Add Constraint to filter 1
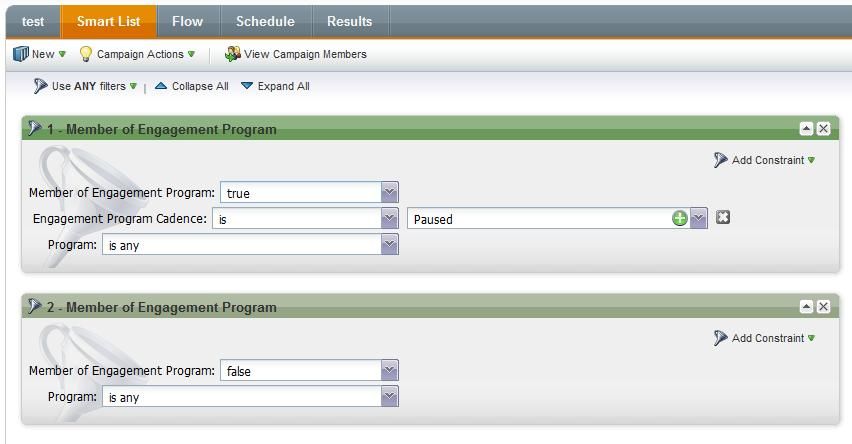 click(764, 160)
